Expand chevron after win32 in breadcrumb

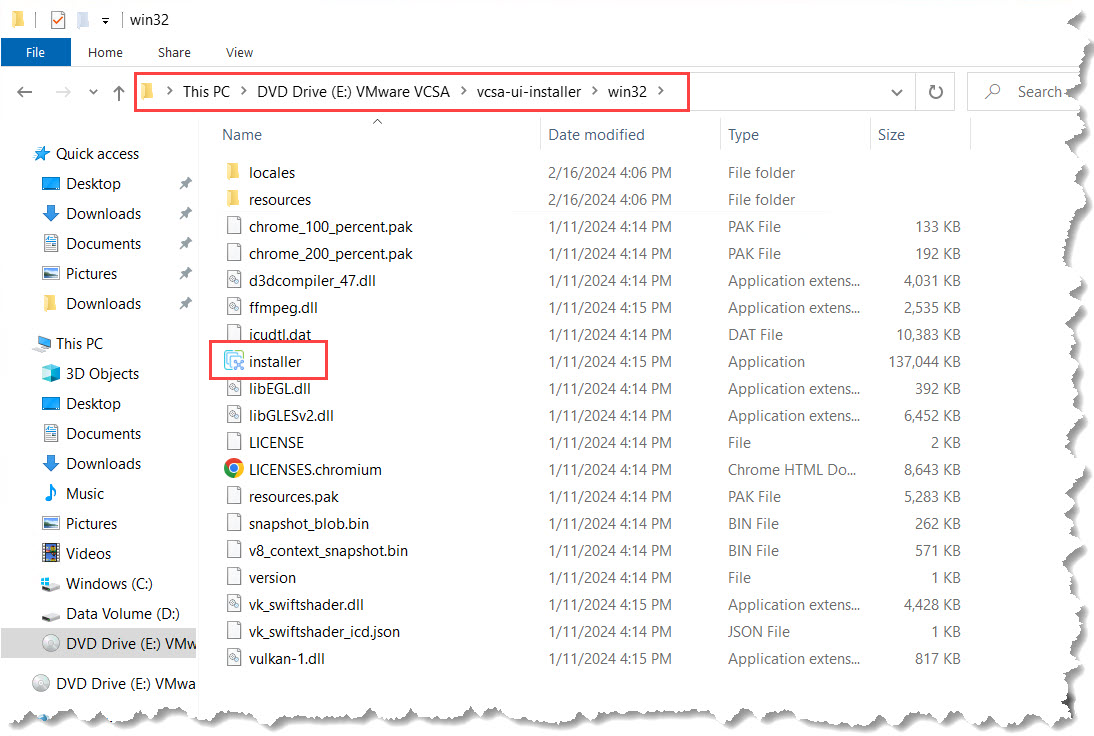[x=661, y=91]
